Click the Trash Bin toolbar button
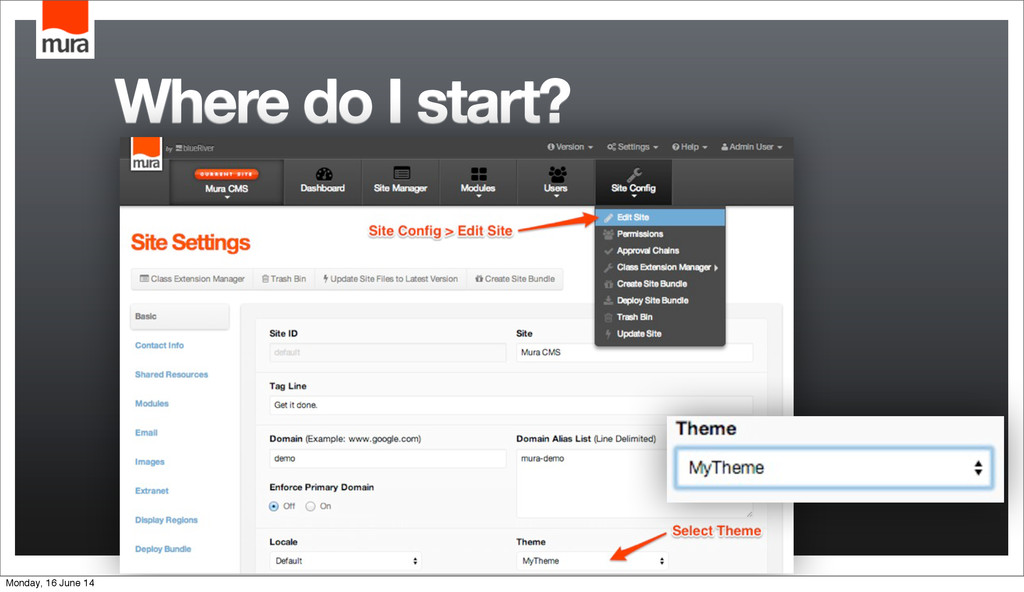 tap(284, 279)
